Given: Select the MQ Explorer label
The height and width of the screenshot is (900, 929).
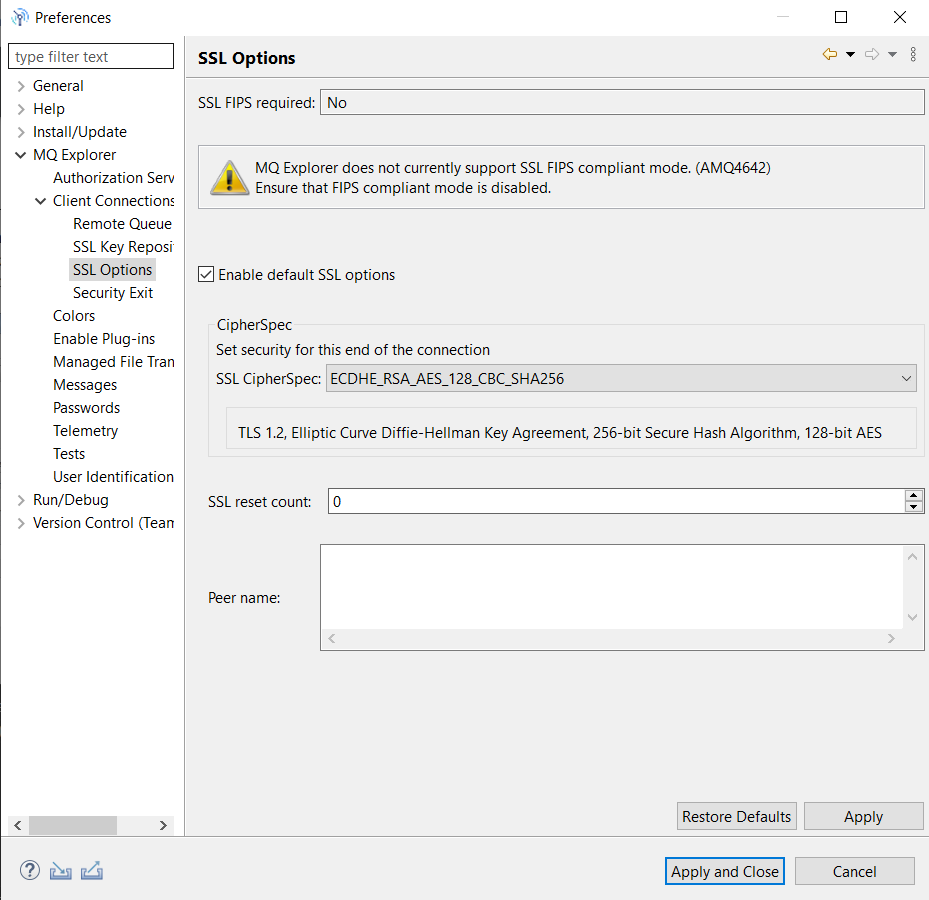Looking at the screenshot, I should 75,155.
